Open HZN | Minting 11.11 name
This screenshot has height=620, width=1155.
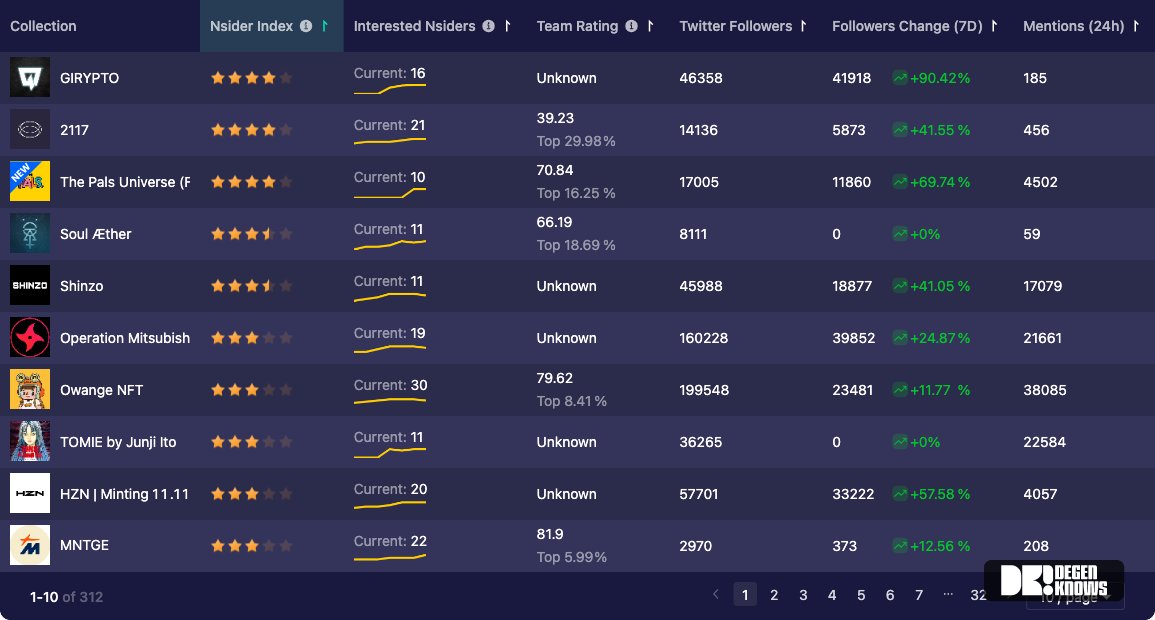[x=124, y=493]
